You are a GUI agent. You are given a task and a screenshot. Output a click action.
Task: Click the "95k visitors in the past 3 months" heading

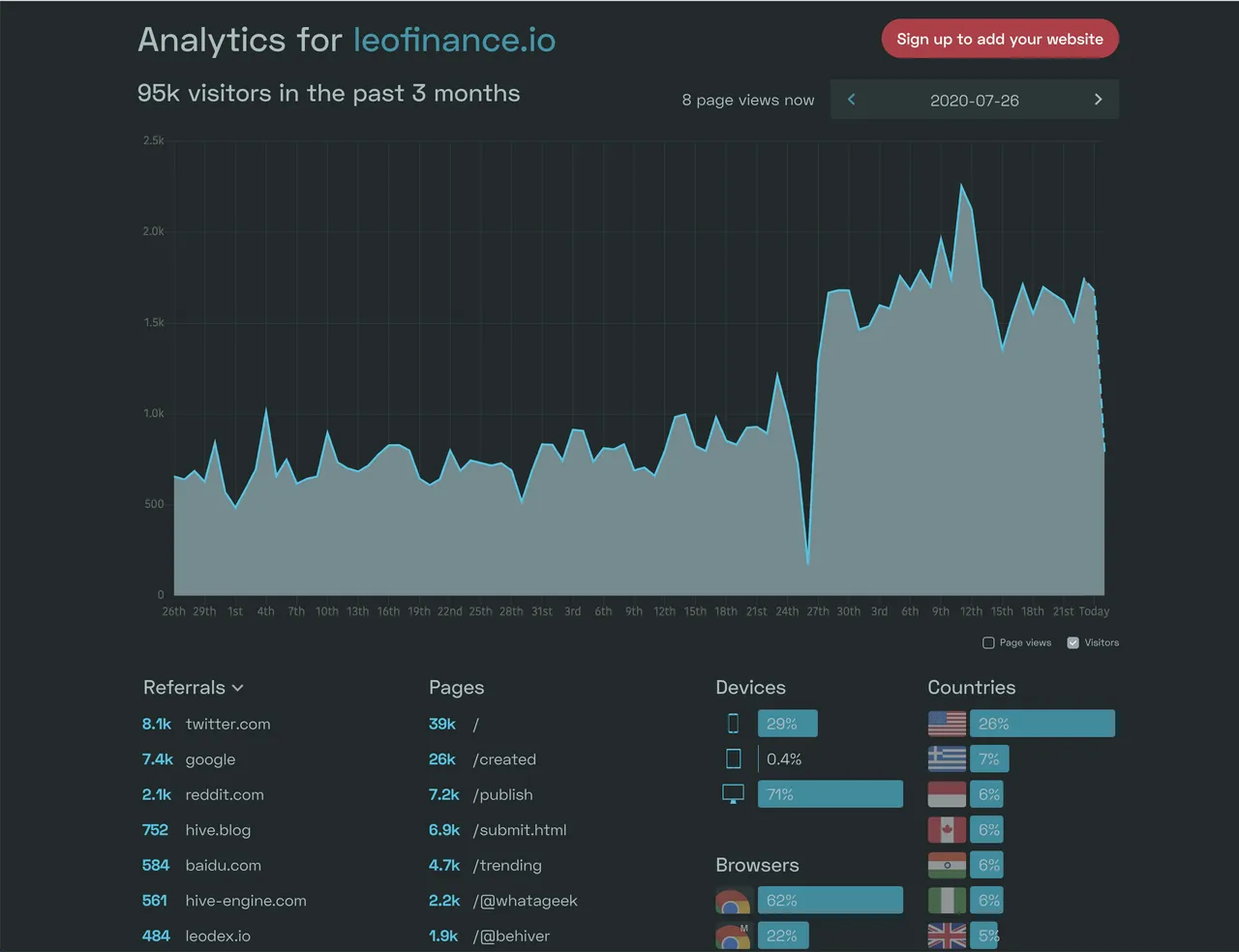pyautogui.click(x=329, y=93)
